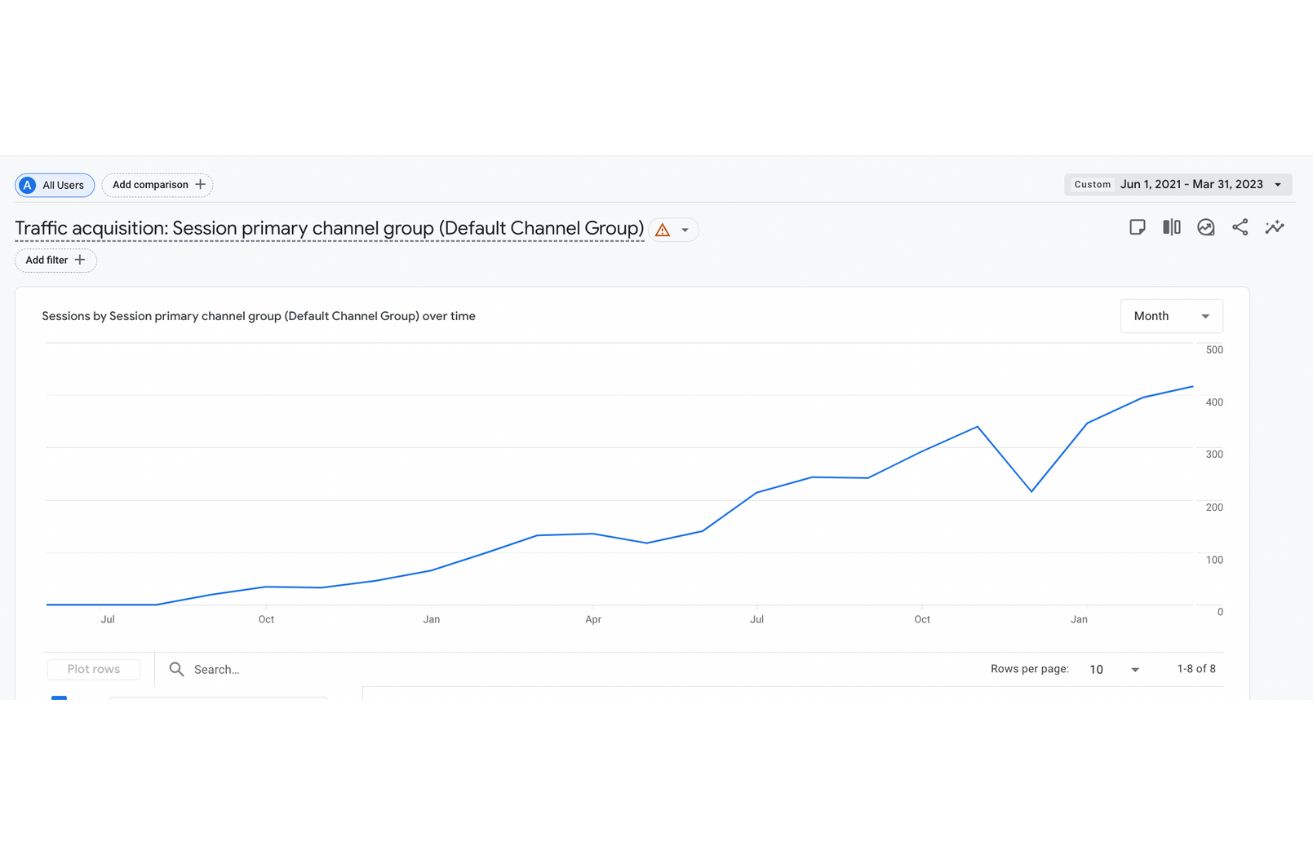Click the orange data warning triangle
The height and width of the screenshot is (854, 1313).
click(x=662, y=230)
